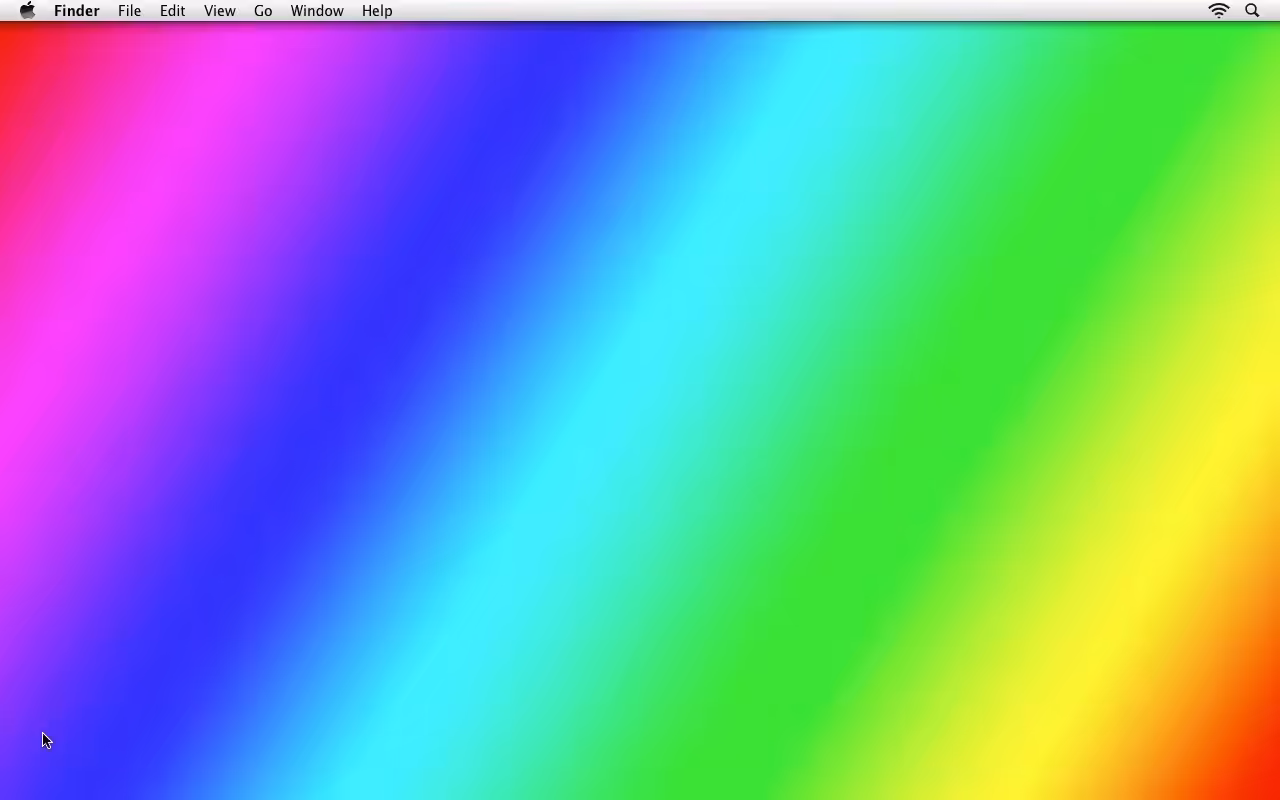Open the View menu
Image resolution: width=1280 pixels, height=800 pixels.
(x=219, y=11)
